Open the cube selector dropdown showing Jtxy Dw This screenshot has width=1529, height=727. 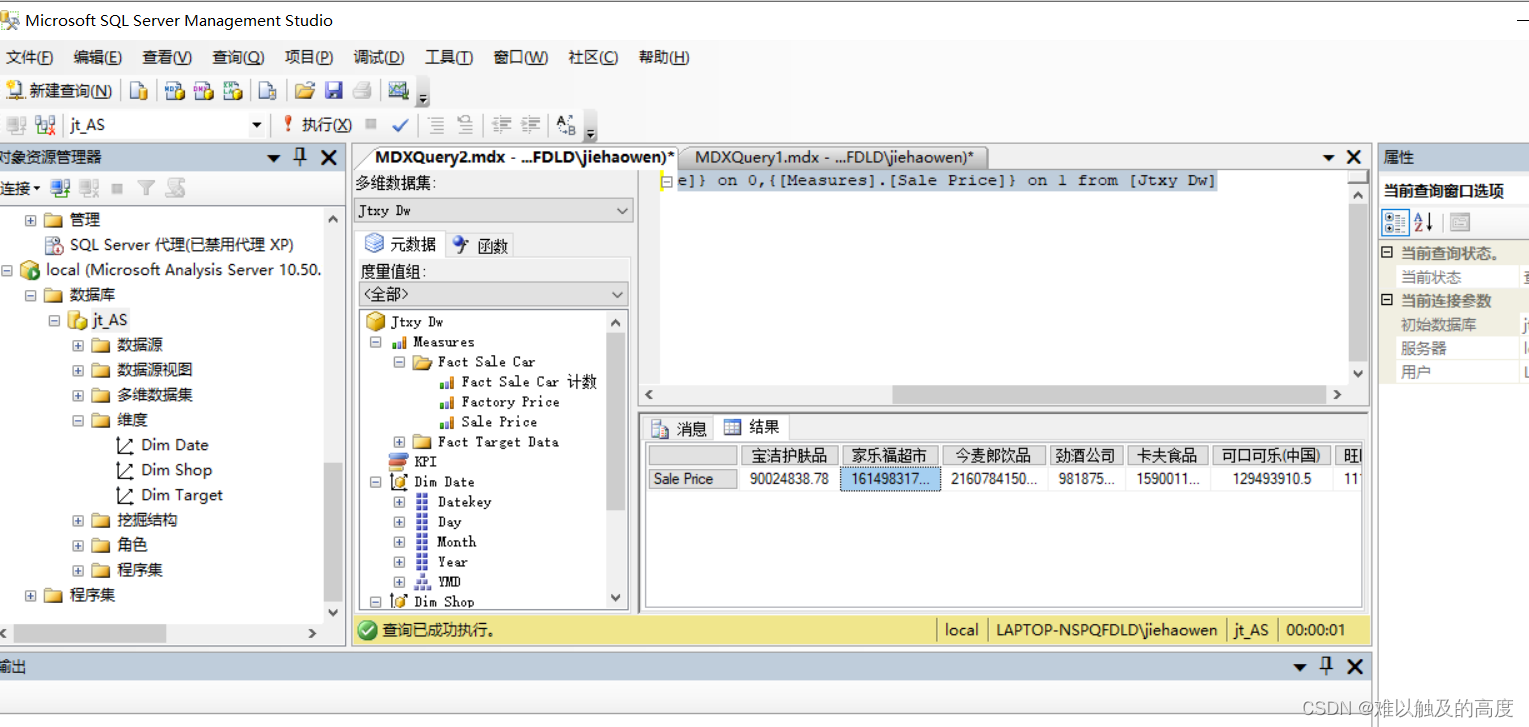click(494, 211)
